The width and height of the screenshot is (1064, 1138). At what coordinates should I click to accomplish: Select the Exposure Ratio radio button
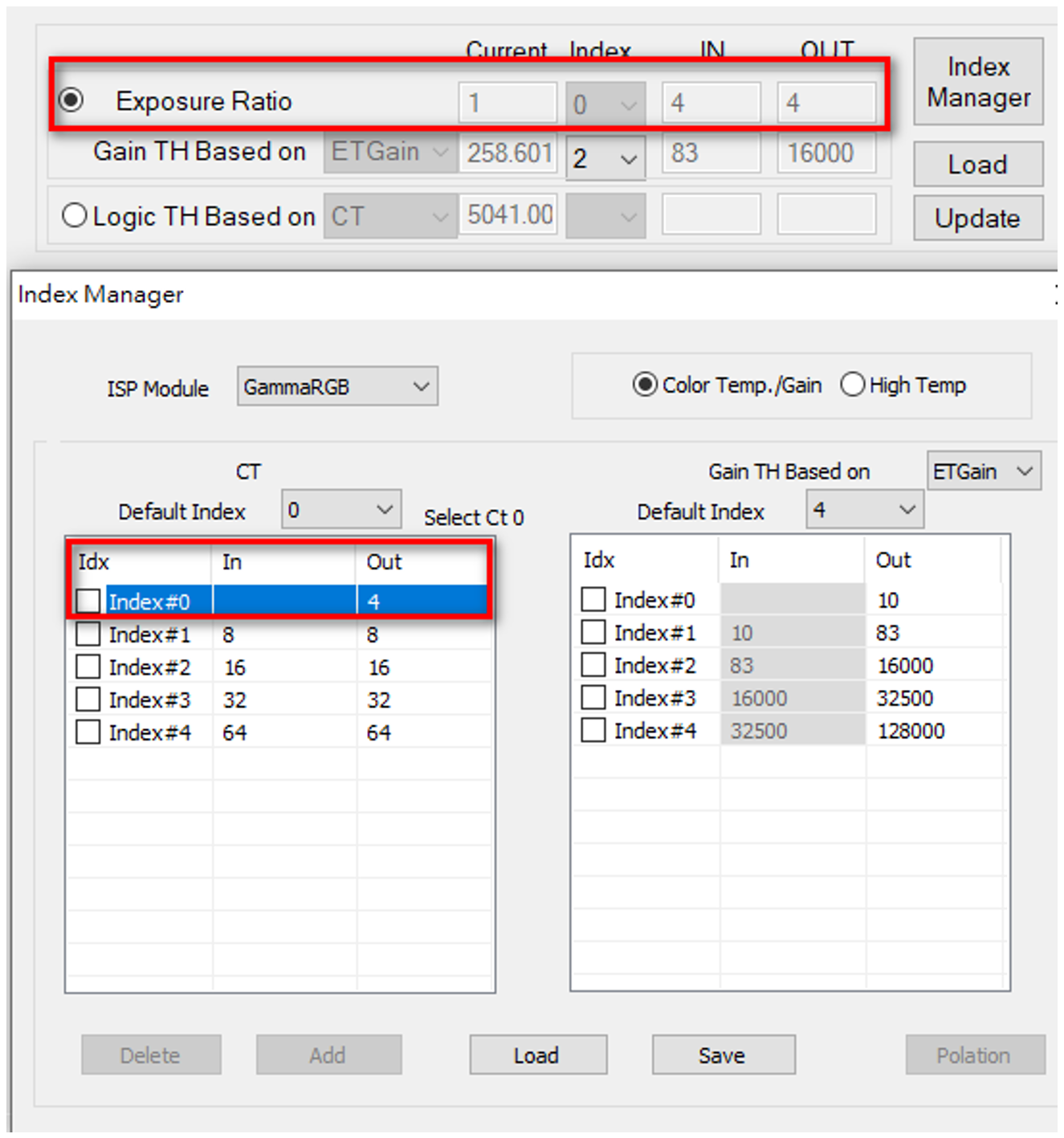71,100
